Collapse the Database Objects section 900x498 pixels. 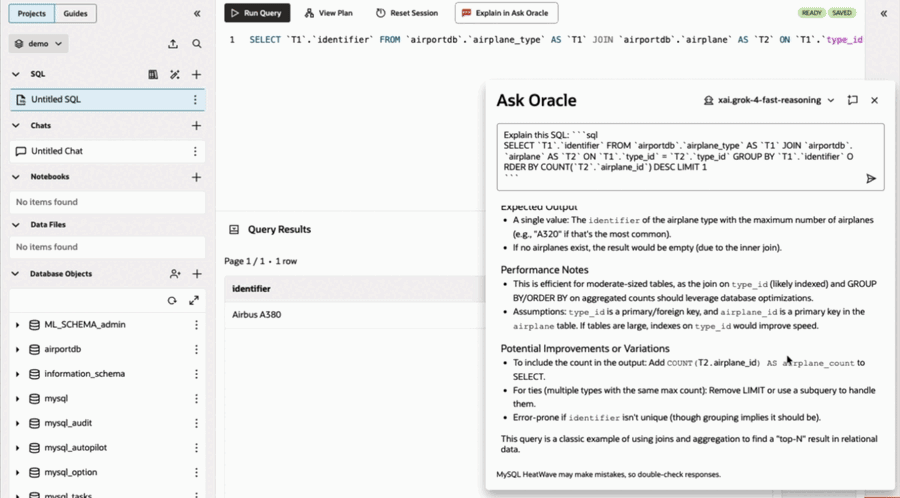(15, 274)
